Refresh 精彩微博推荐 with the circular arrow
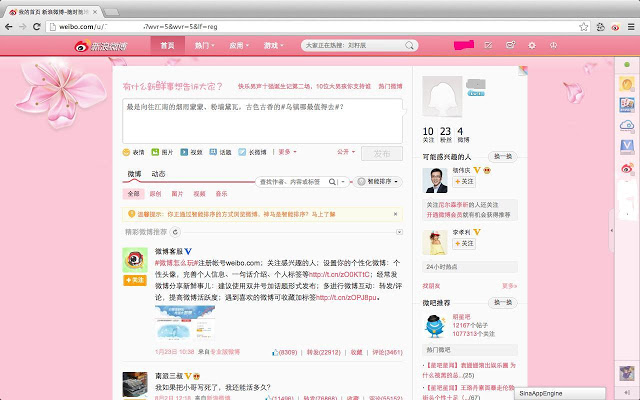 tap(175, 232)
